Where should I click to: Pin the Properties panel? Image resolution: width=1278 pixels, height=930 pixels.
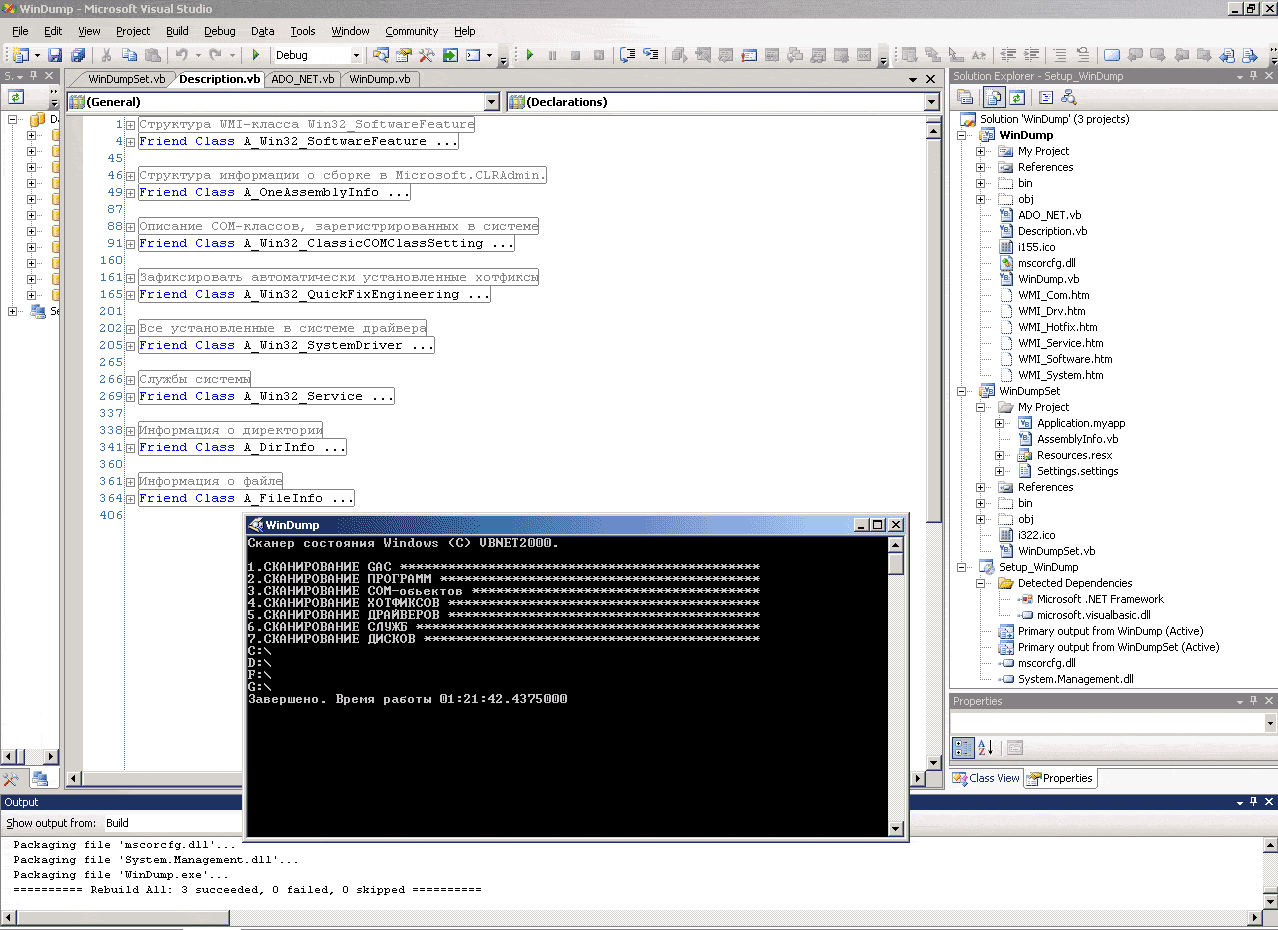(1254, 701)
